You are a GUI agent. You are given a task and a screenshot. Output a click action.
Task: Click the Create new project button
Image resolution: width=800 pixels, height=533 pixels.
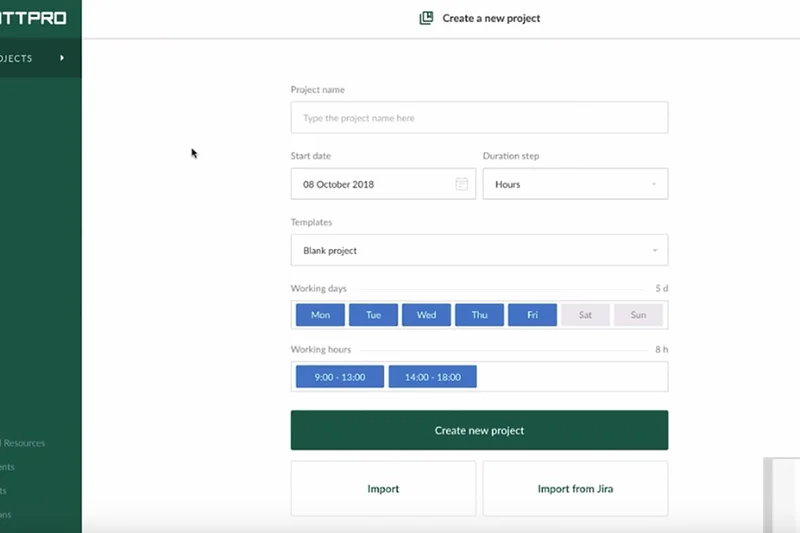coord(479,430)
